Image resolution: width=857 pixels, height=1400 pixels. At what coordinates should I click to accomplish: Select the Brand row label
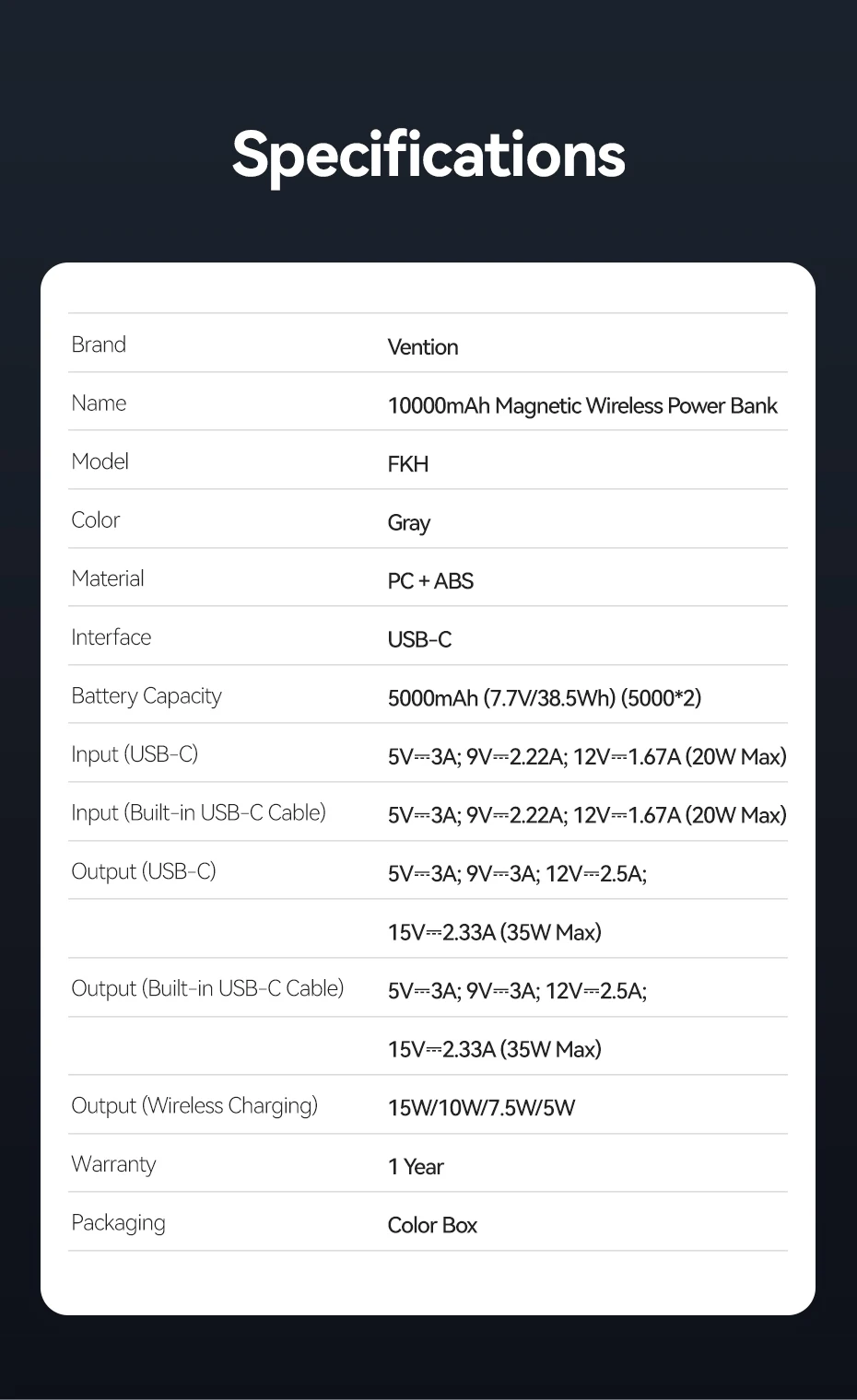click(99, 344)
